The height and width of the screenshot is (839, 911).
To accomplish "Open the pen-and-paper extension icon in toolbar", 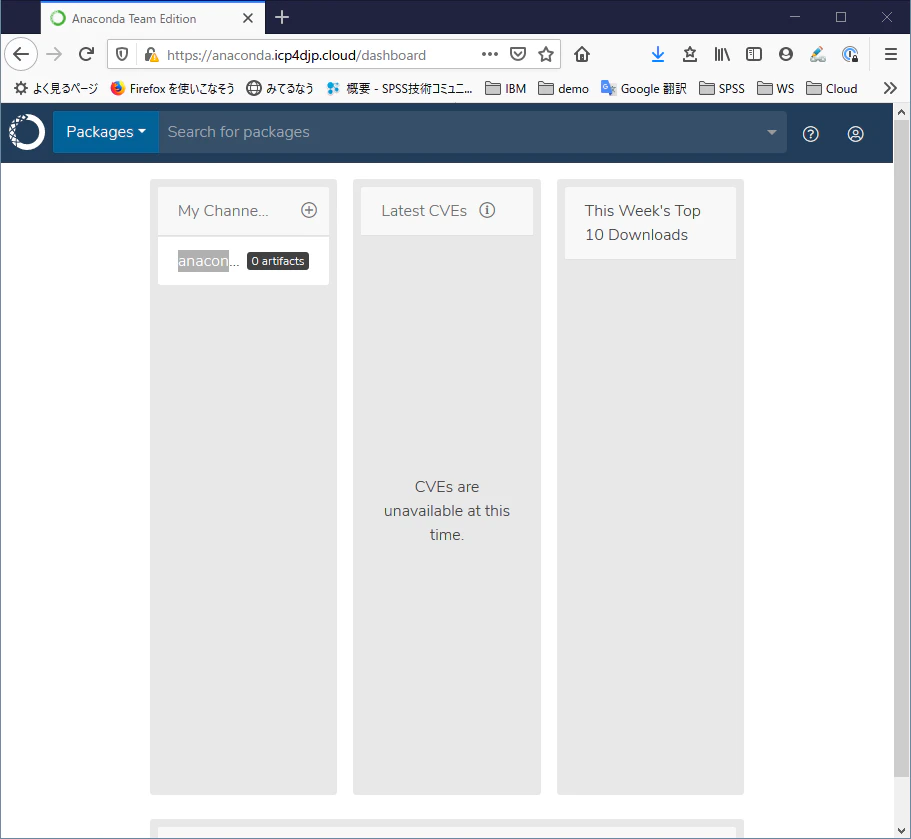I will pyautogui.click(x=817, y=55).
